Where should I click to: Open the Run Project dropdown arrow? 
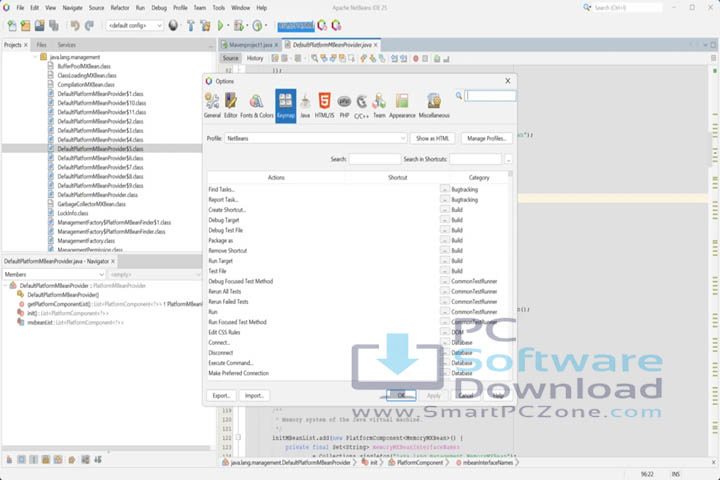click(x=228, y=26)
